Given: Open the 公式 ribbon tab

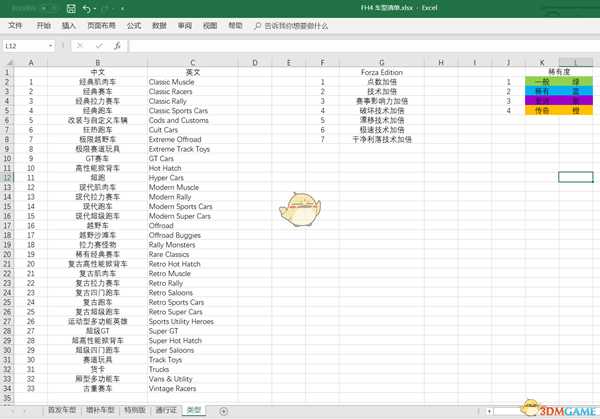Looking at the screenshot, I should coord(134,26).
